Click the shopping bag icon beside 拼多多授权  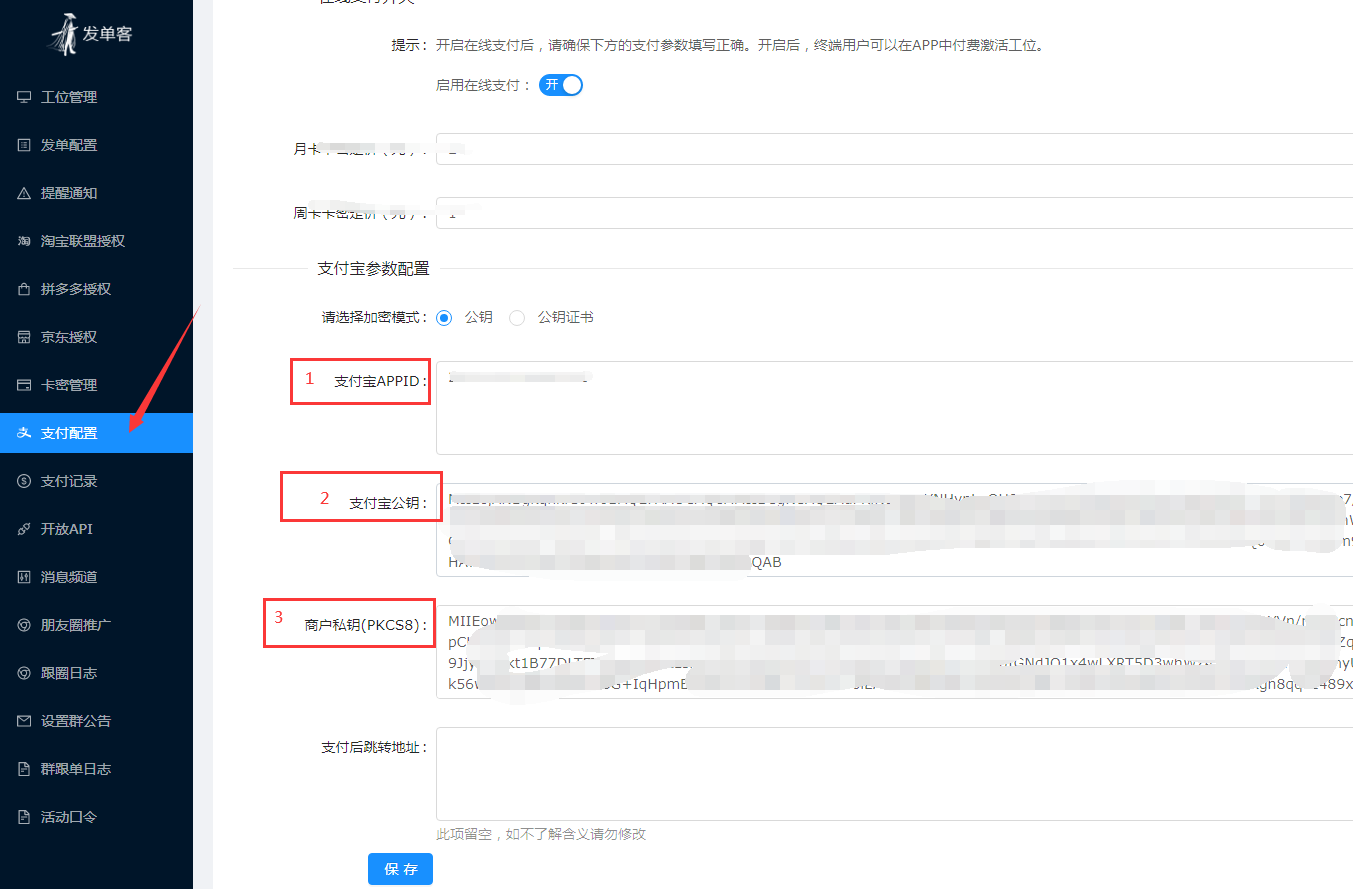tap(24, 289)
